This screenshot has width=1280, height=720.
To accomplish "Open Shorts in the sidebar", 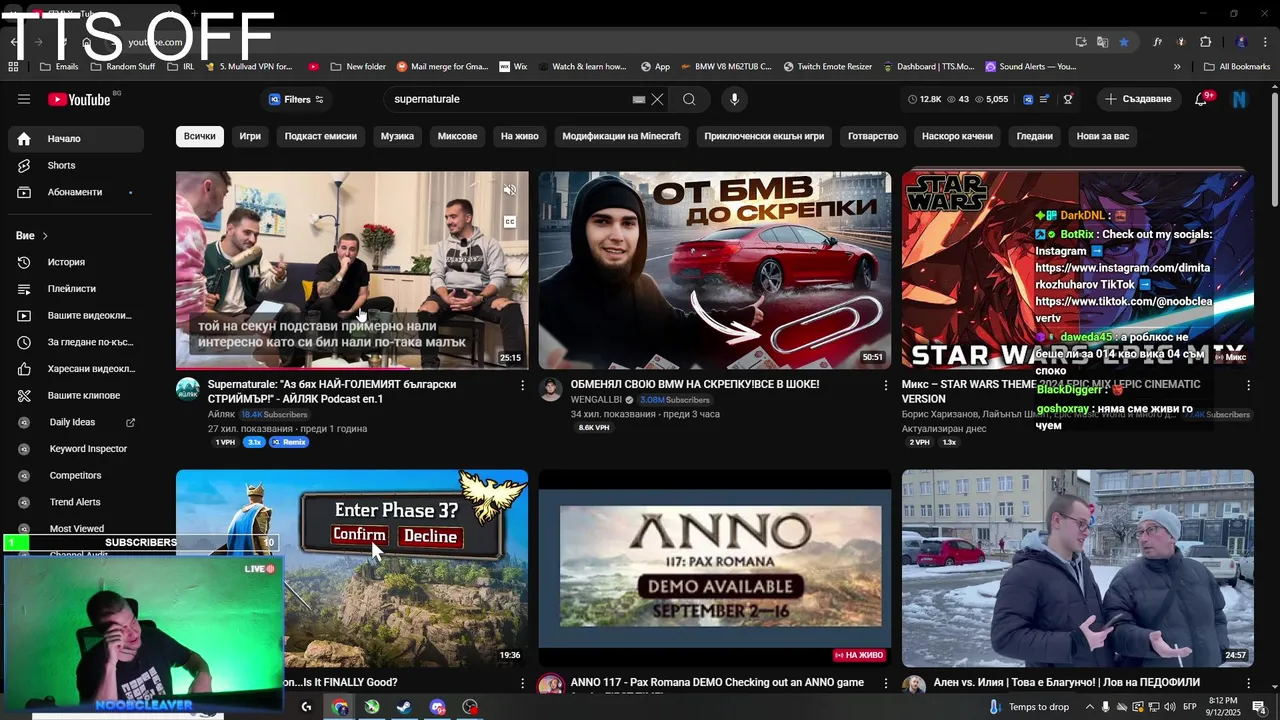I will click(x=76, y=165).
